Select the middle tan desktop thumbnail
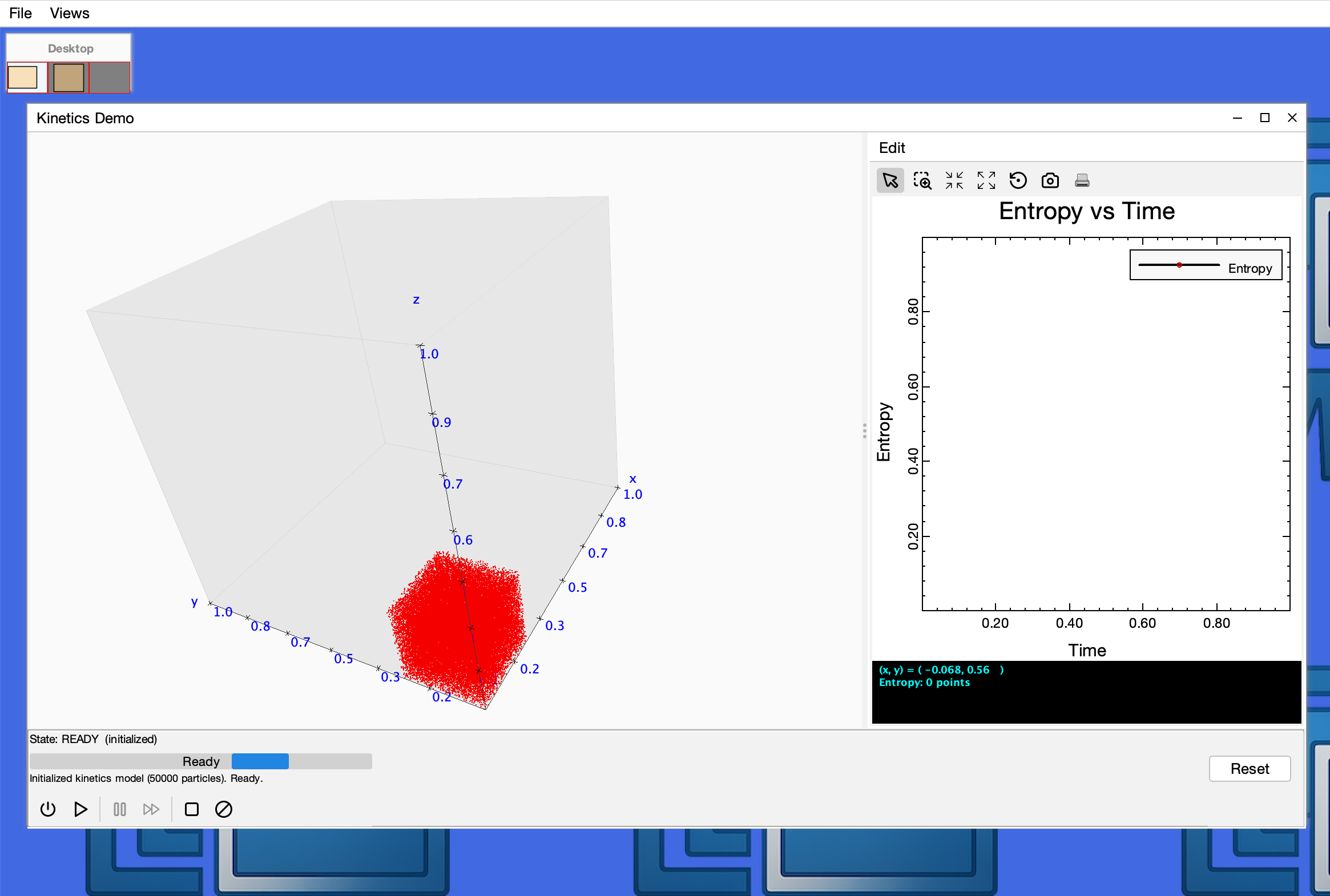Viewport: 1330px width, 896px height. coord(68,78)
